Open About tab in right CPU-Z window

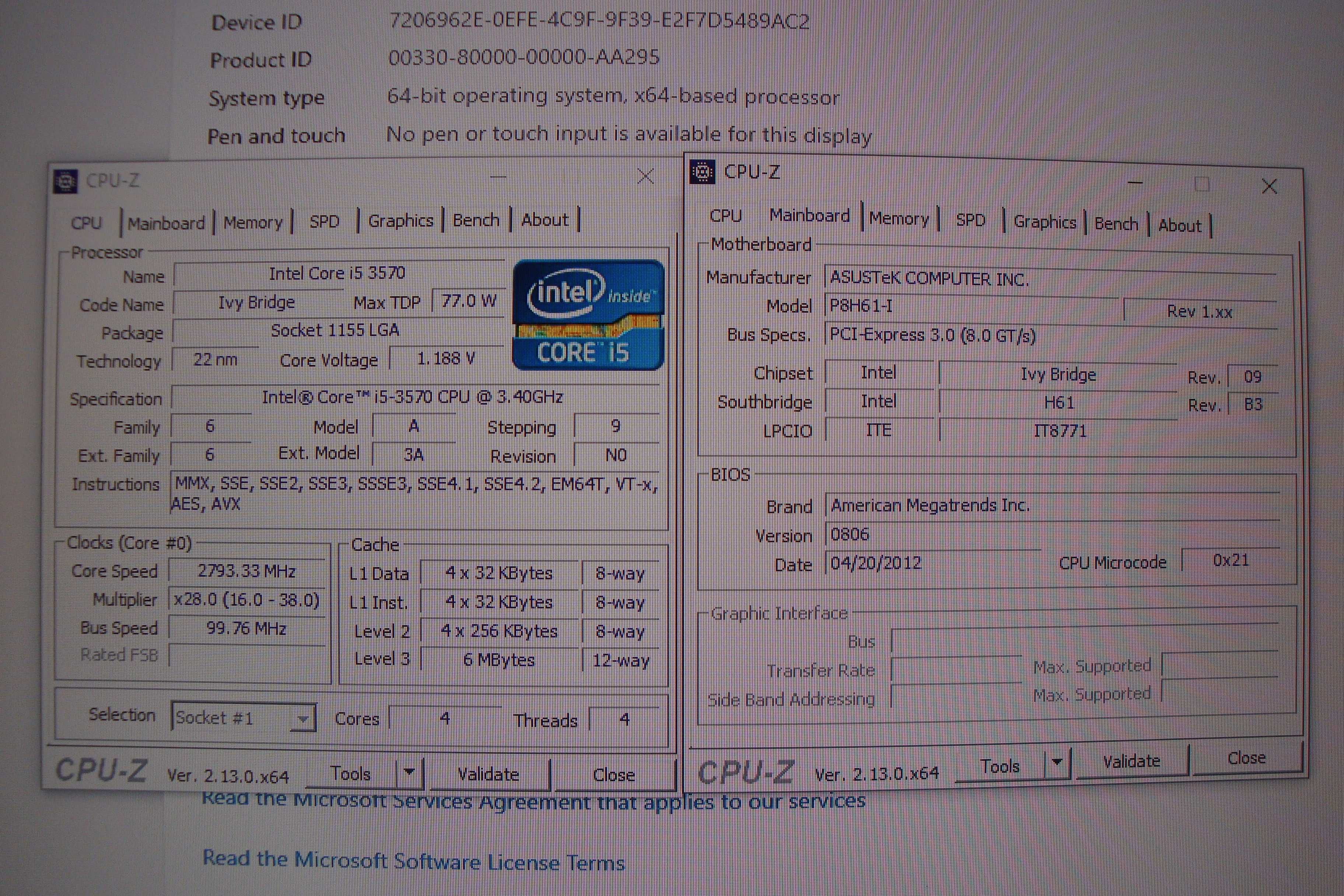point(1180,225)
